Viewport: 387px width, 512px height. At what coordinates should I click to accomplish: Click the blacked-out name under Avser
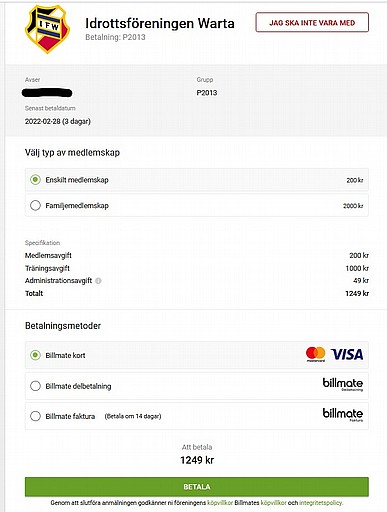point(47,93)
